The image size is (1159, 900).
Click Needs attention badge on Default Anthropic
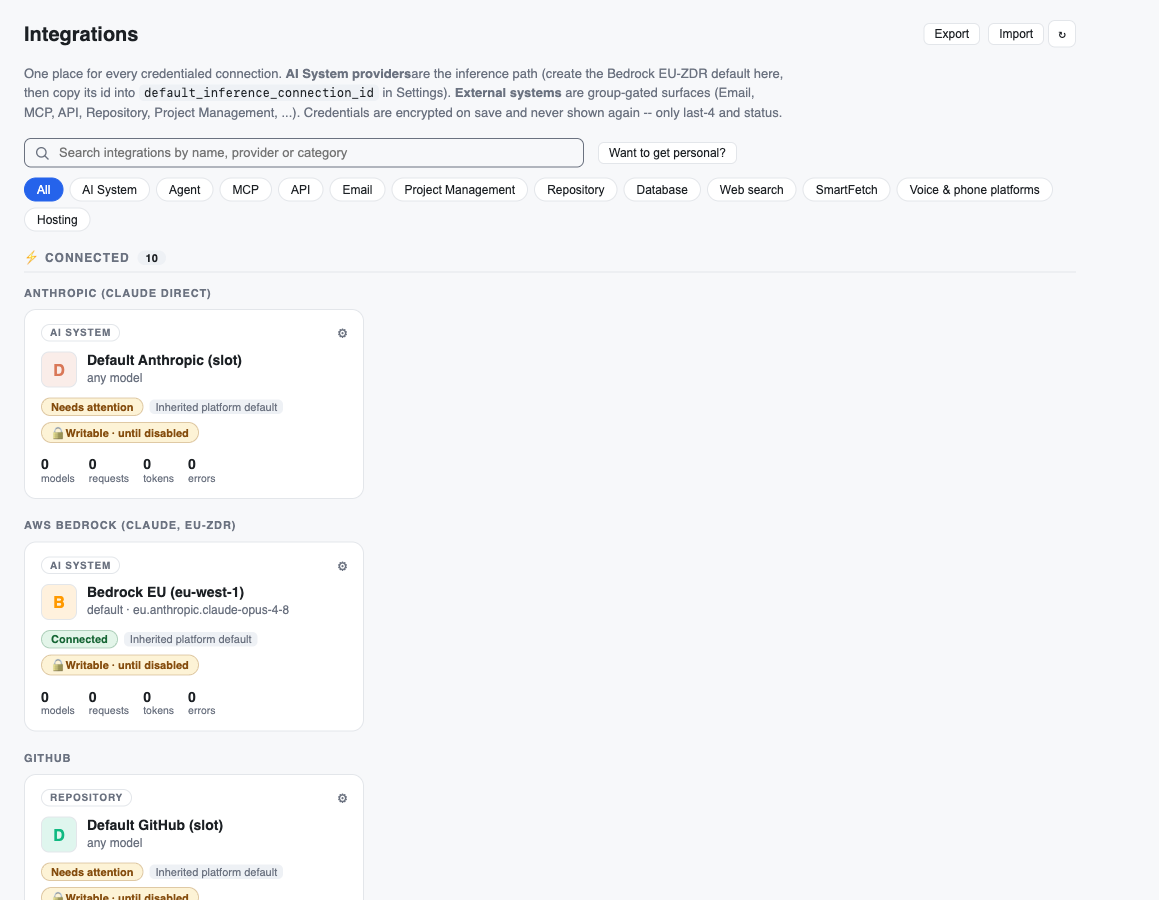pyautogui.click(x=92, y=407)
